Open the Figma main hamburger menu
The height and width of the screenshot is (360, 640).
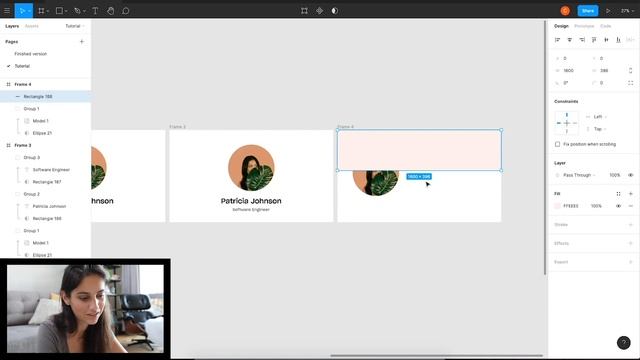[x=7, y=11]
